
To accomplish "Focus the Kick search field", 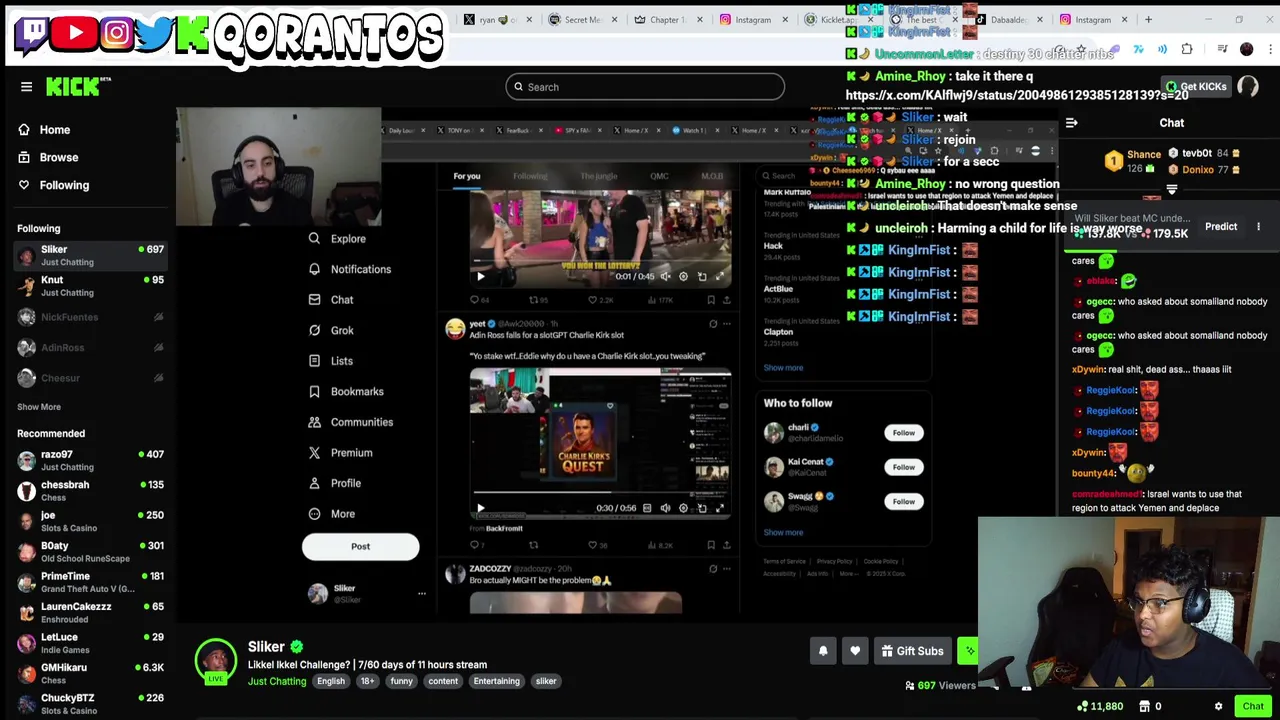I will (645, 87).
